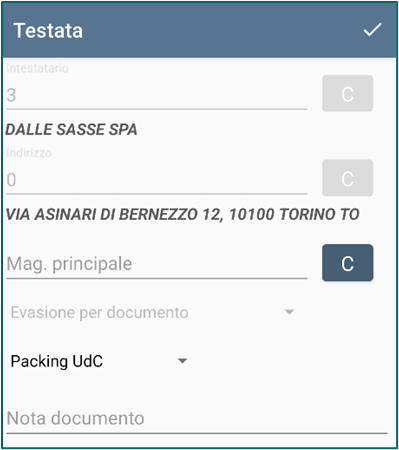The image size is (399, 450).
Task: Click the C button beside Intestatario field
Action: tap(347, 93)
